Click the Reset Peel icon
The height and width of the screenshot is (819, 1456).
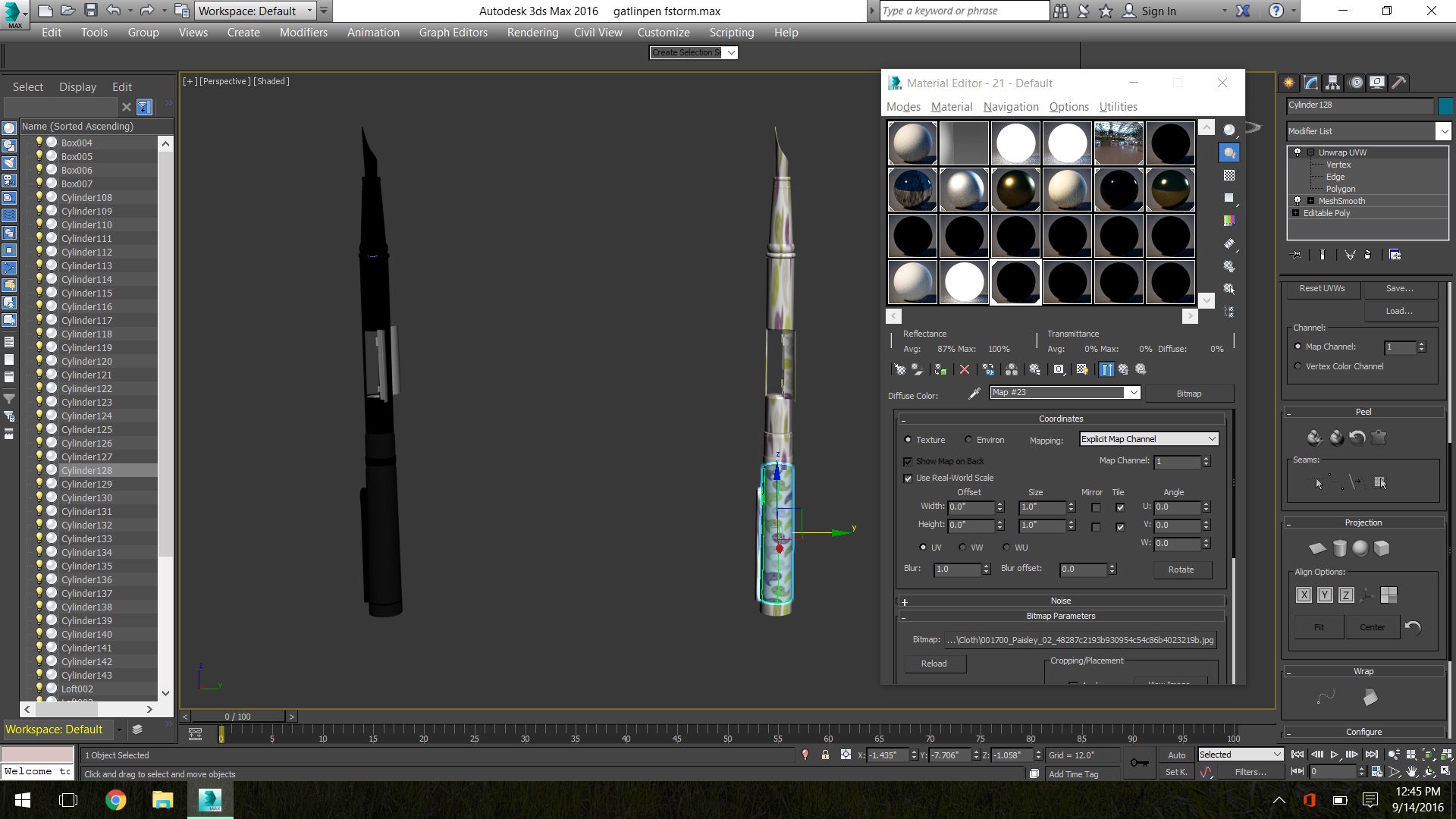click(x=1357, y=438)
